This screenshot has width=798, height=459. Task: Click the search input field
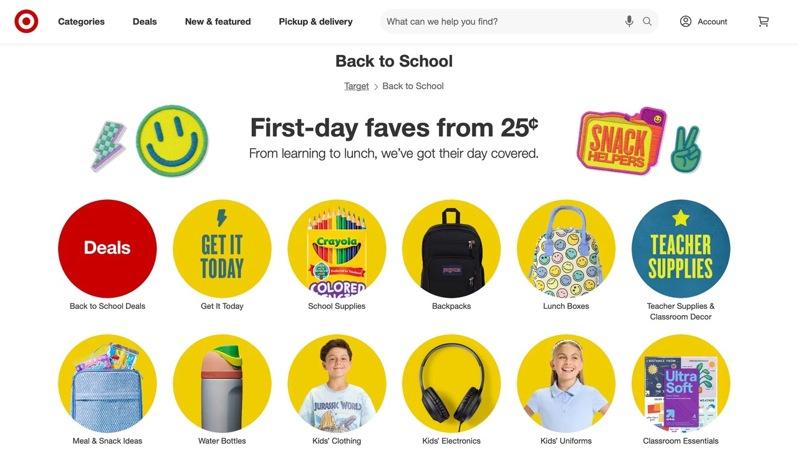click(x=503, y=21)
